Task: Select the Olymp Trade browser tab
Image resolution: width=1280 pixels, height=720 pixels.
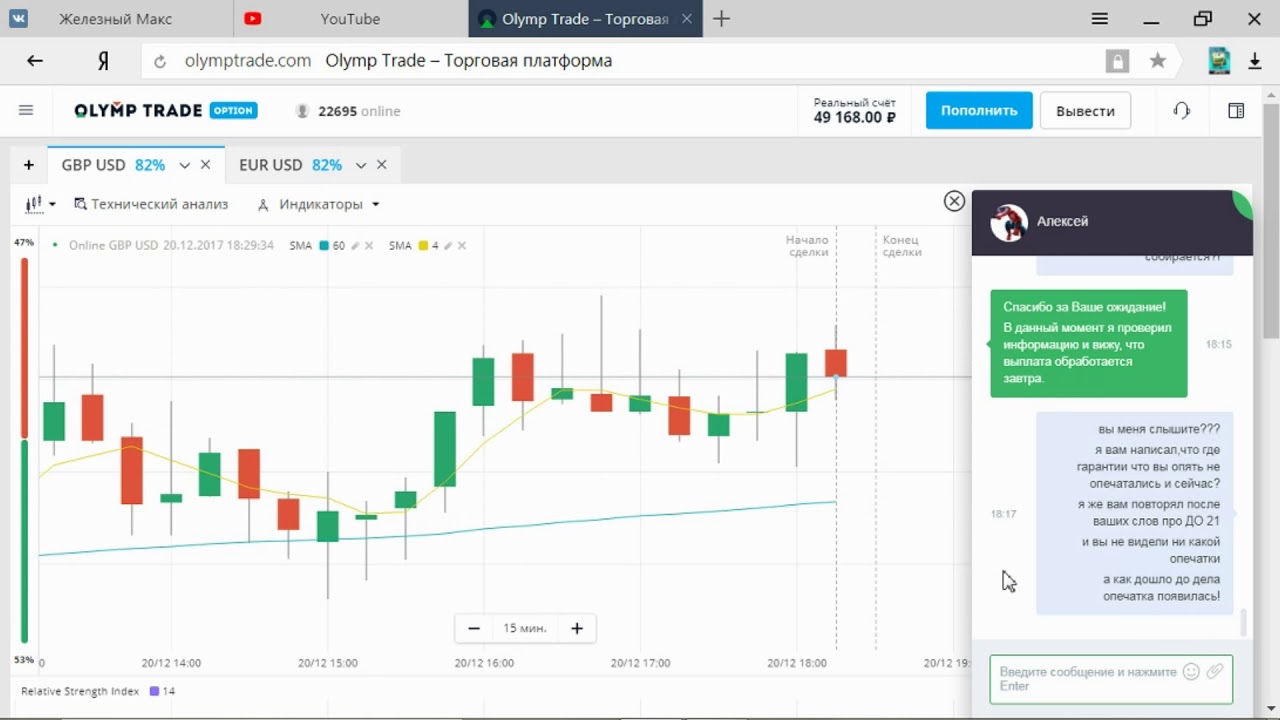Action: coord(585,19)
